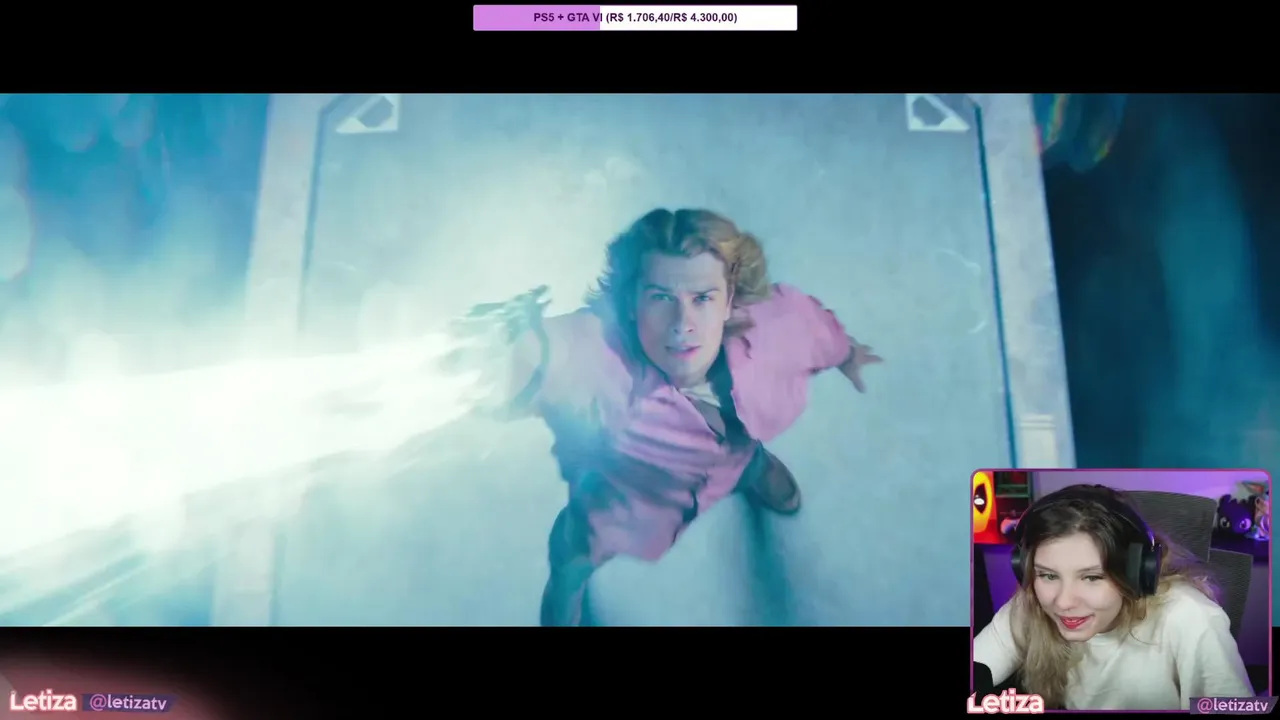Click the streamer webcam overlay
Image resolution: width=1280 pixels, height=720 pixels.
coord(1121,591)
